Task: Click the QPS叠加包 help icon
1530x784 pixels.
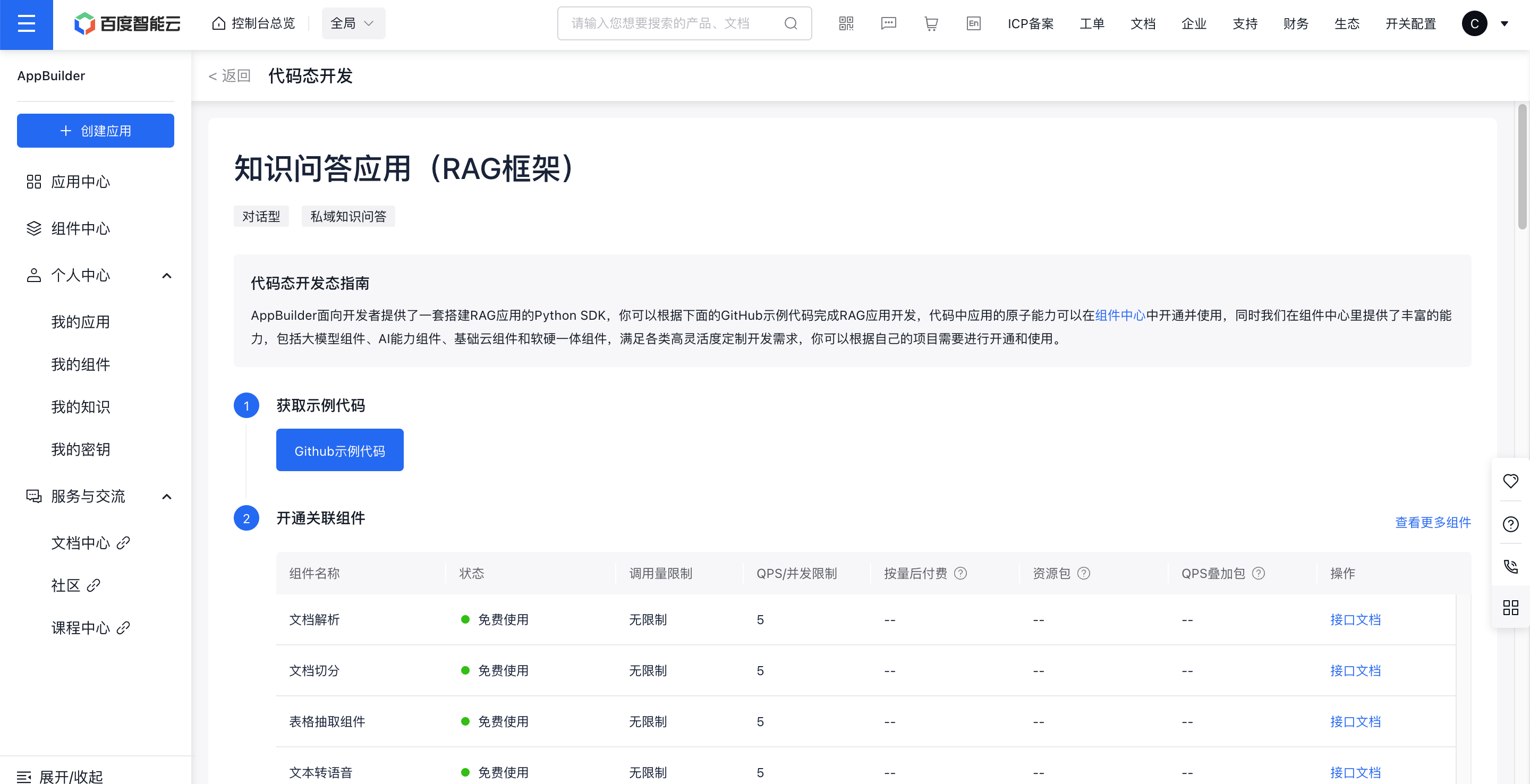Action: [x=1258, y=573]
